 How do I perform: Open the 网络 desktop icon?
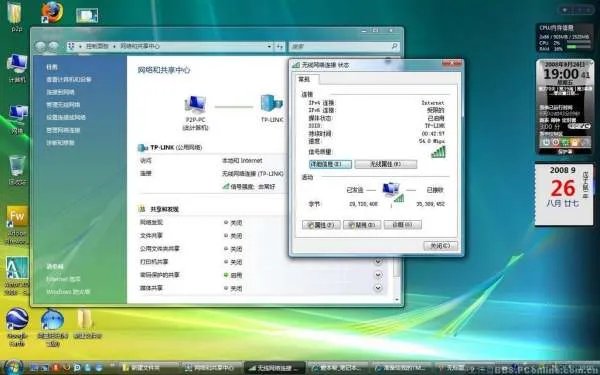[x=18, y=119]
